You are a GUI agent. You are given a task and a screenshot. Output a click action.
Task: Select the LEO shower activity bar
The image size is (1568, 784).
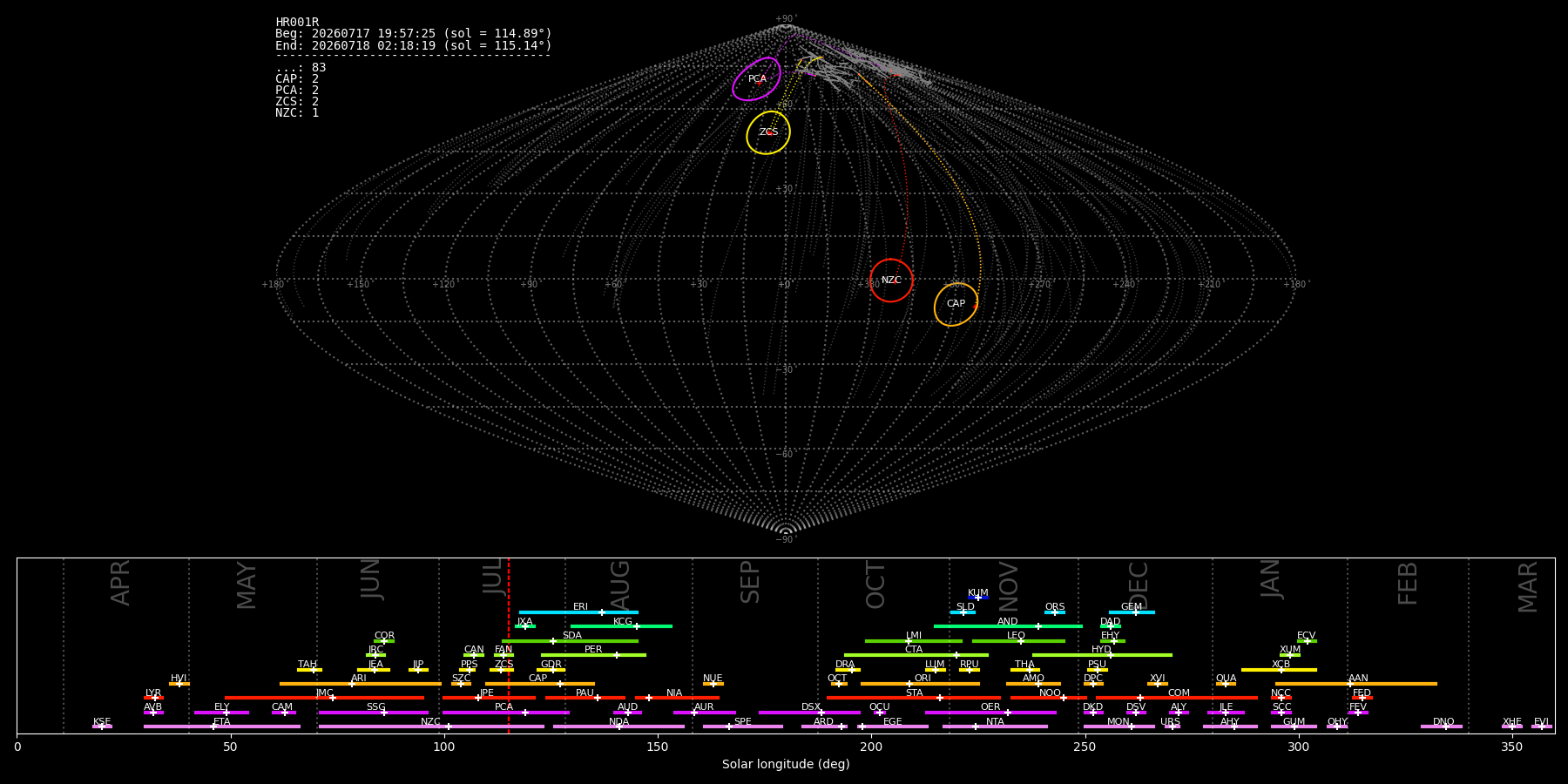1018,640
